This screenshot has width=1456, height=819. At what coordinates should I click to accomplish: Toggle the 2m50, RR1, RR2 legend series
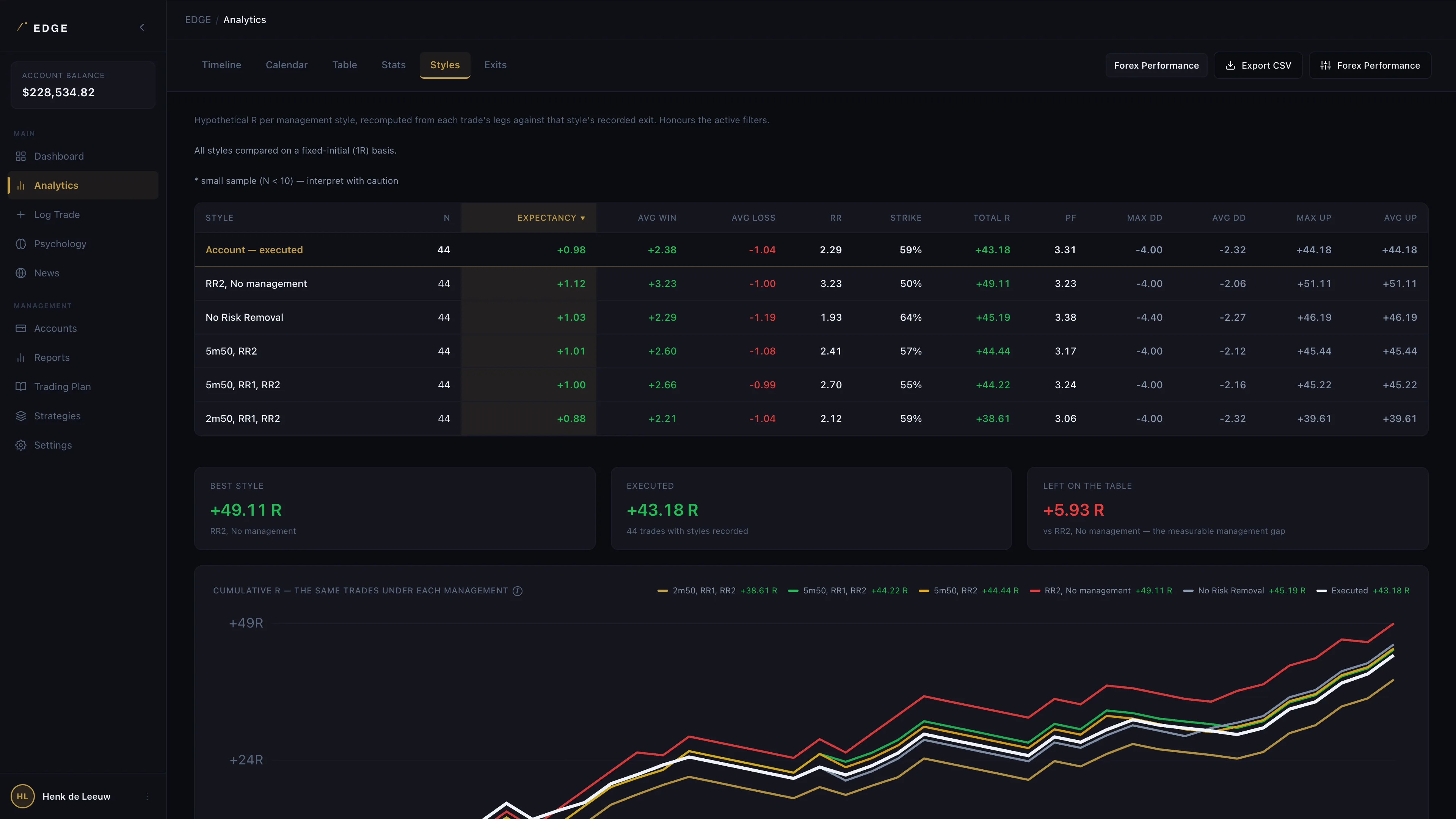[x=717, y=591]
